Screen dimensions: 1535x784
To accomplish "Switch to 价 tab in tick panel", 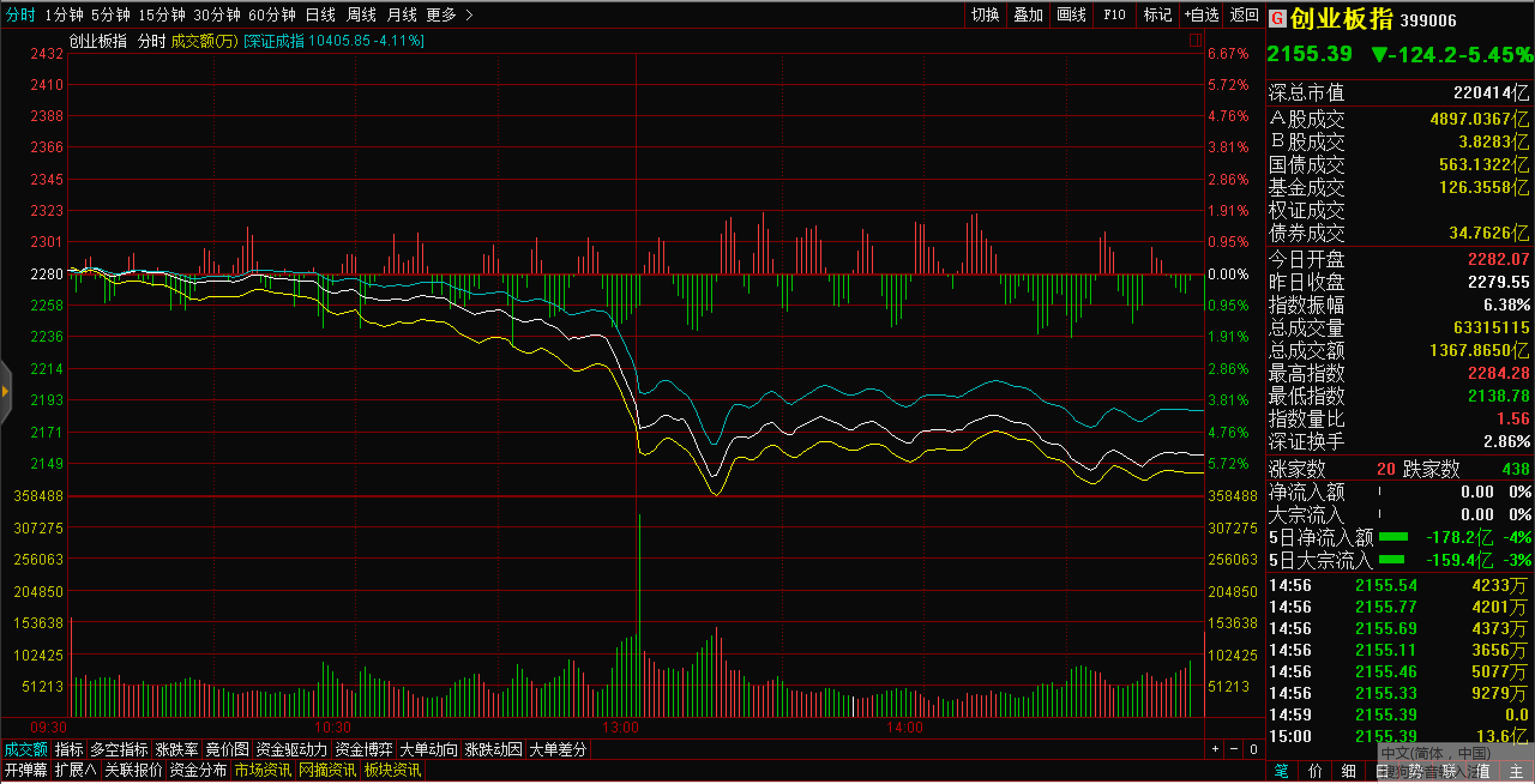I will coord(1315,771).
